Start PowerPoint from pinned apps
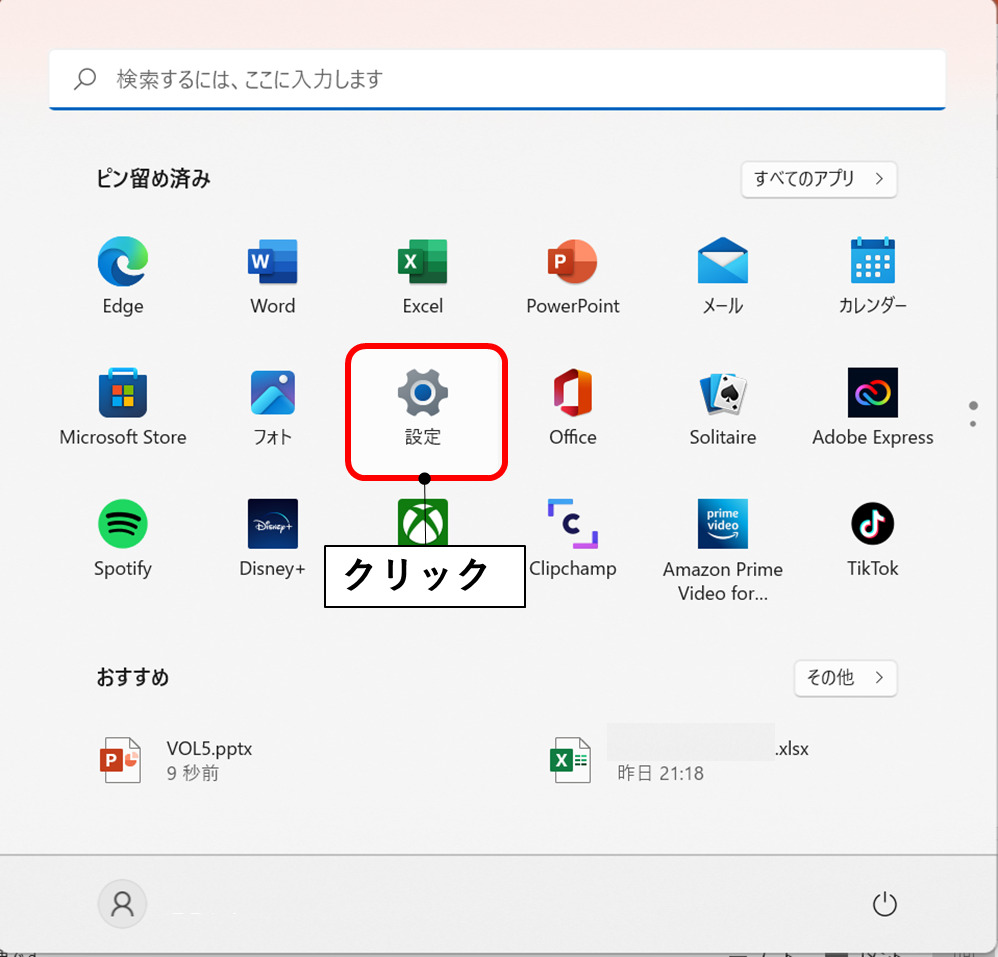 point(573,275)
